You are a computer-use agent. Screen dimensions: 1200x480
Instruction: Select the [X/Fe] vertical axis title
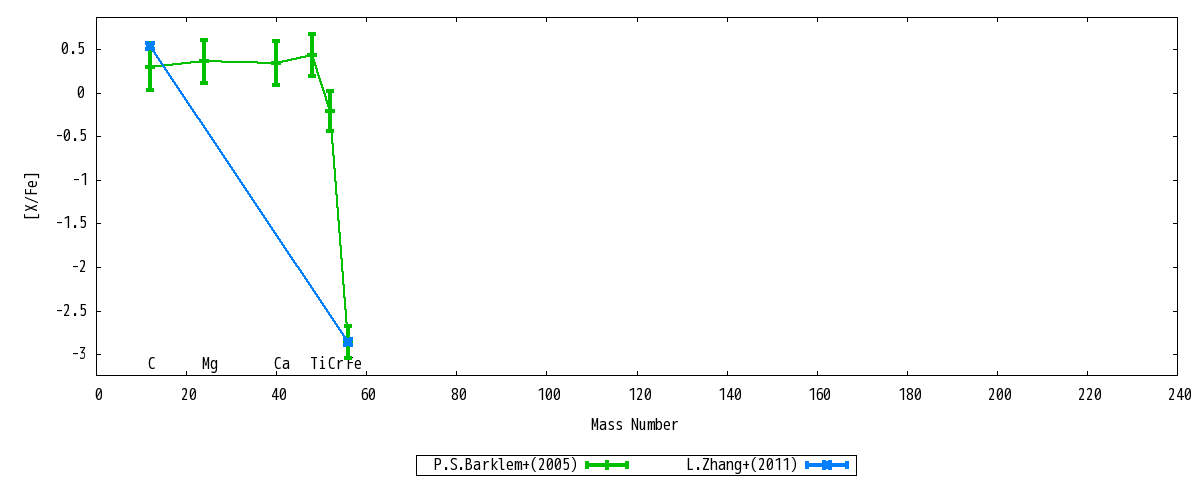[x=32, y=195]
